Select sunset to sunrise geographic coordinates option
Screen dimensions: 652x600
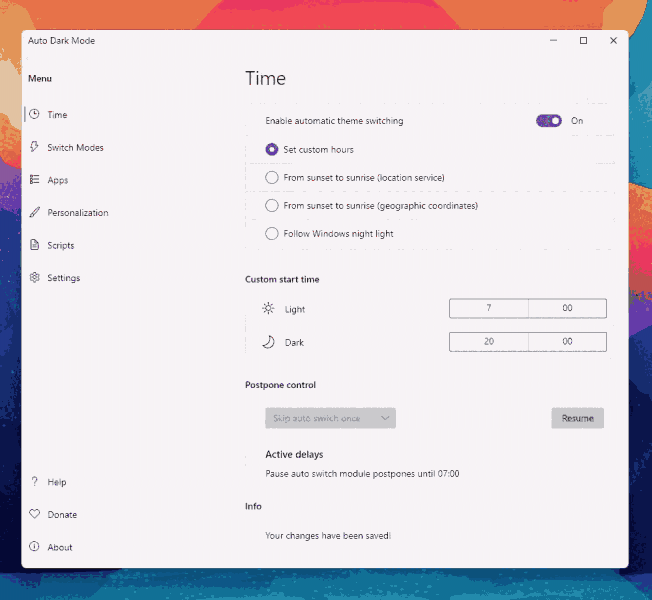coord(272,205)
